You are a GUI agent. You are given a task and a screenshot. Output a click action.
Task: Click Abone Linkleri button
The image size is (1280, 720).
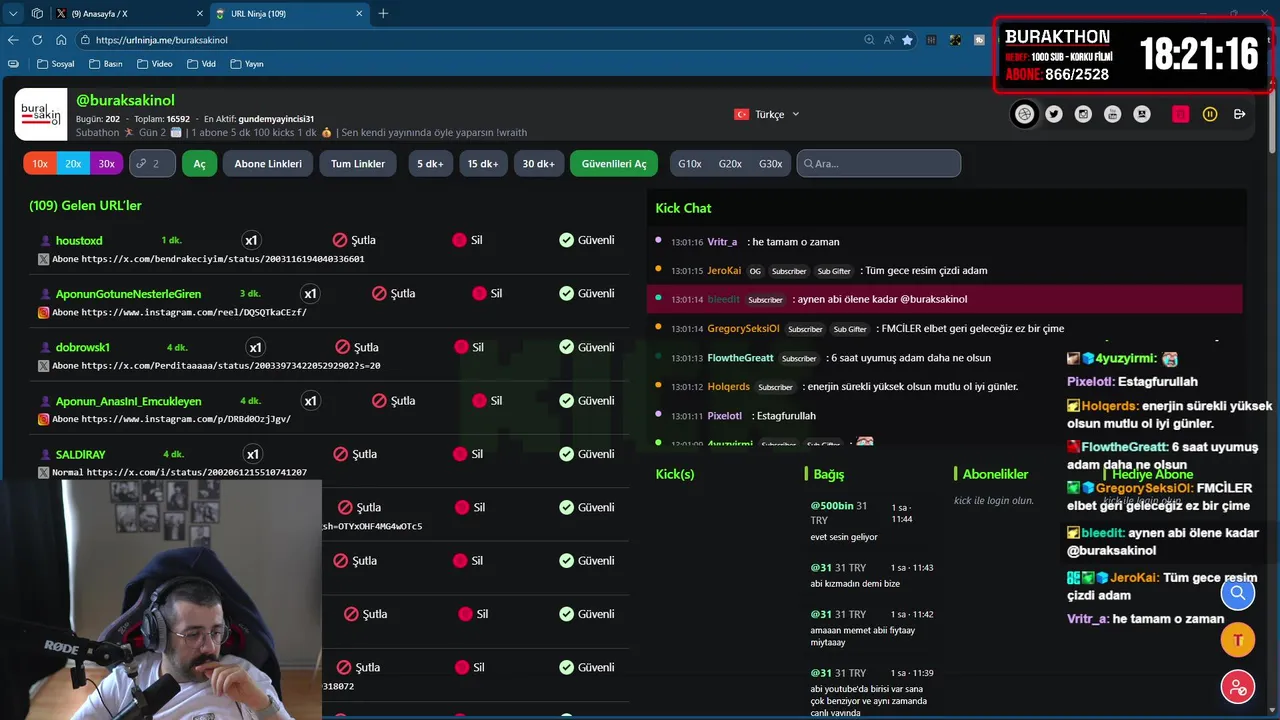point(268,163)
